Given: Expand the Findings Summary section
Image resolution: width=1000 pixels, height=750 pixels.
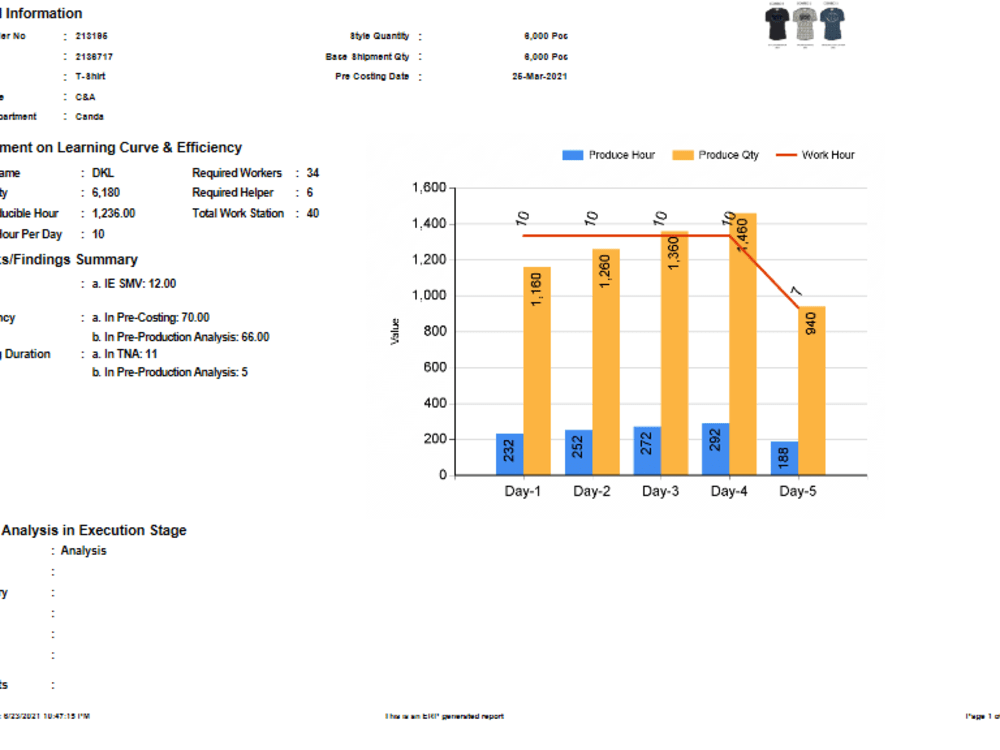Looking at the screenshot, I should coord(68,259).
